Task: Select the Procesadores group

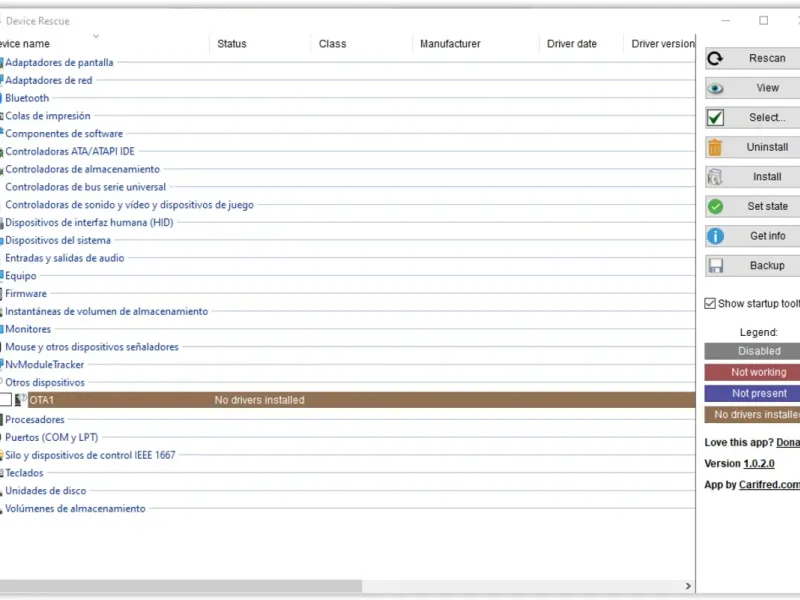Action: [x=35, y=419]
